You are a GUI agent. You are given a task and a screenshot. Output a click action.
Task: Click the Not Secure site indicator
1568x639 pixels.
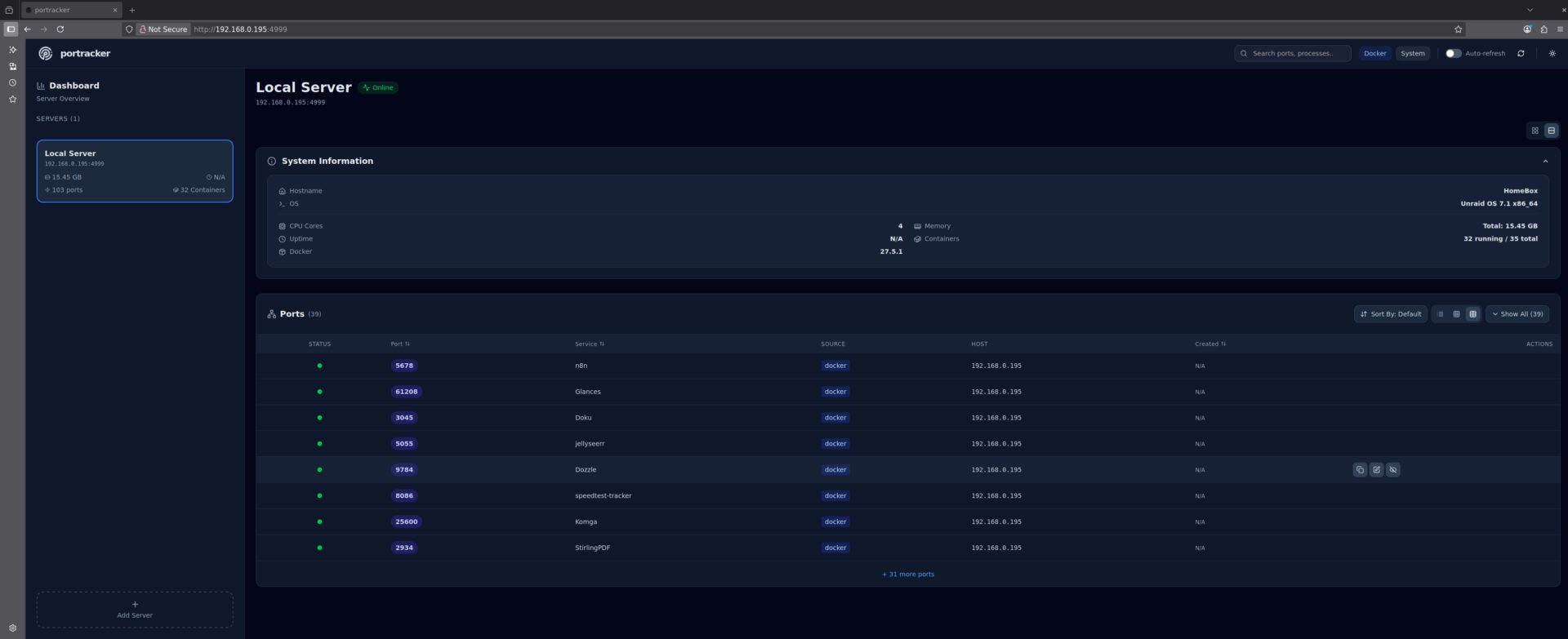click(x=163, y=29)
